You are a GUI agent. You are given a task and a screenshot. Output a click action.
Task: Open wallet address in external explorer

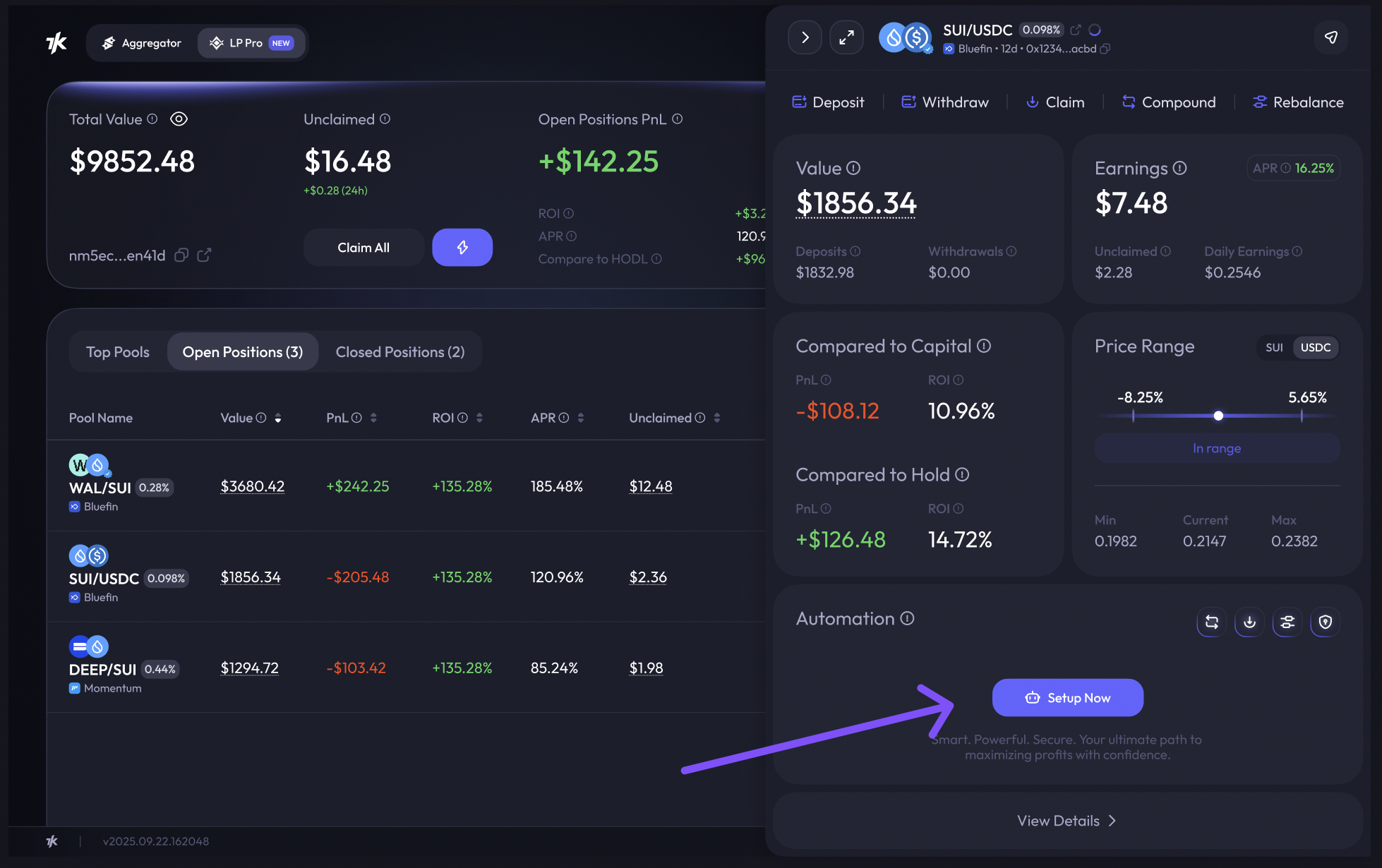[204, 255]
